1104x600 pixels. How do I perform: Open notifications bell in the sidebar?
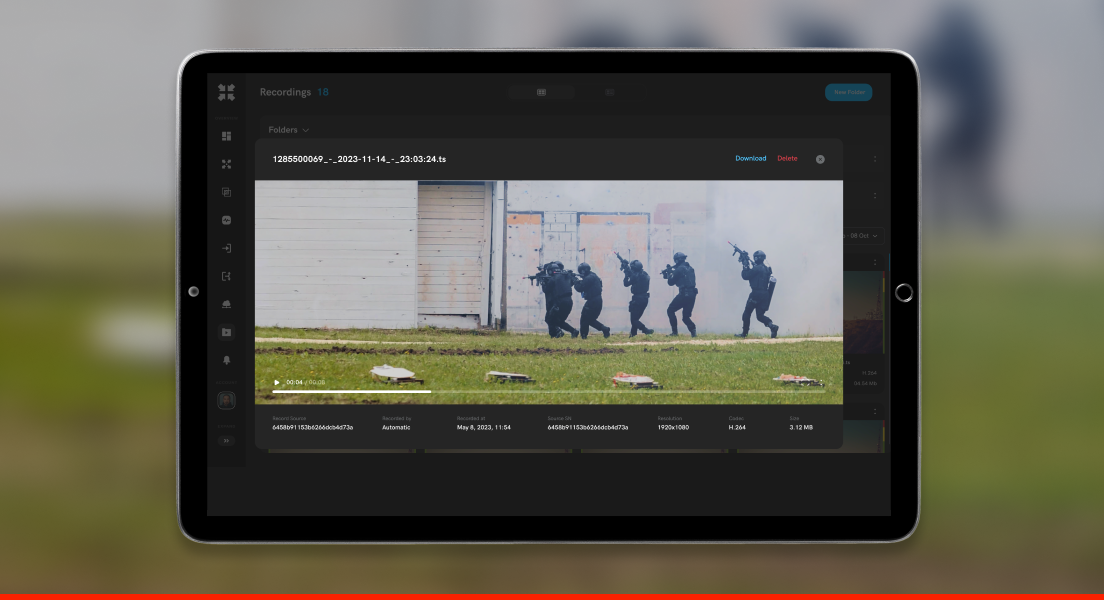point(226,360)
